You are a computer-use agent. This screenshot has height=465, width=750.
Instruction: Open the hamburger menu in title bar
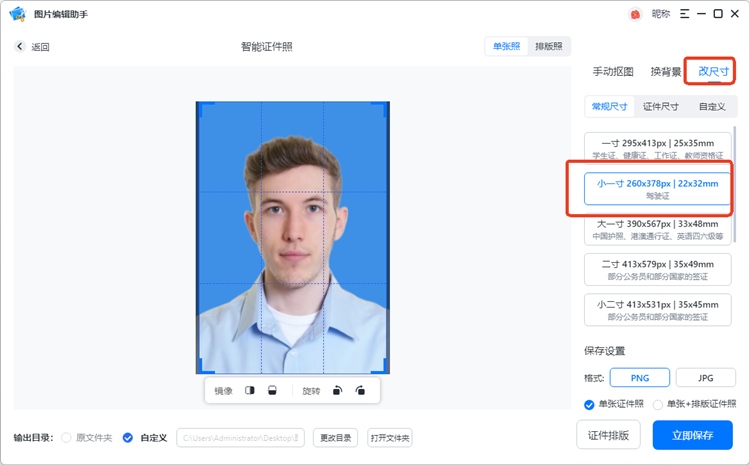[684, 14]
